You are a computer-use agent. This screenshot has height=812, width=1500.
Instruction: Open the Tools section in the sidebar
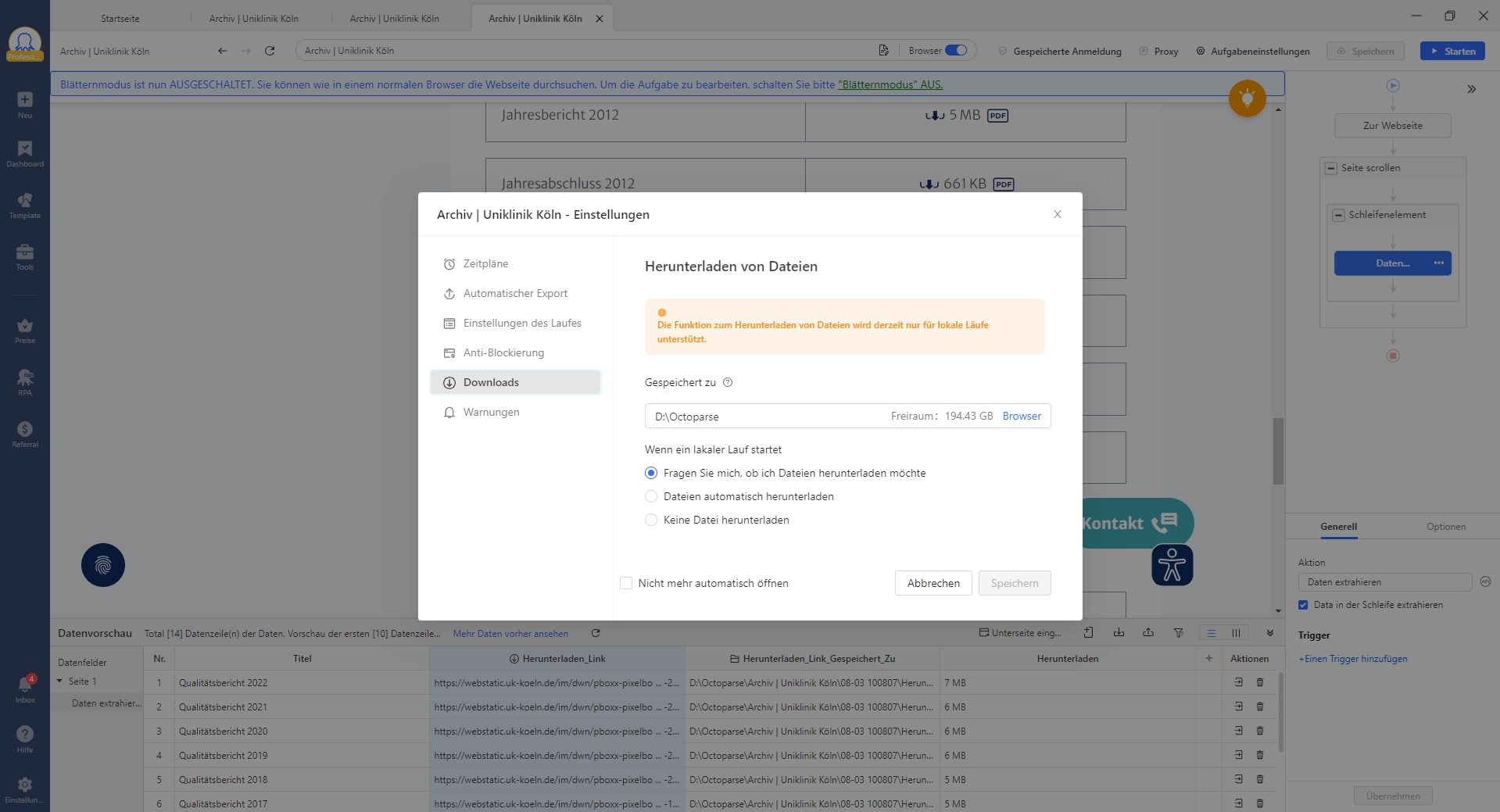coord(25,257)
